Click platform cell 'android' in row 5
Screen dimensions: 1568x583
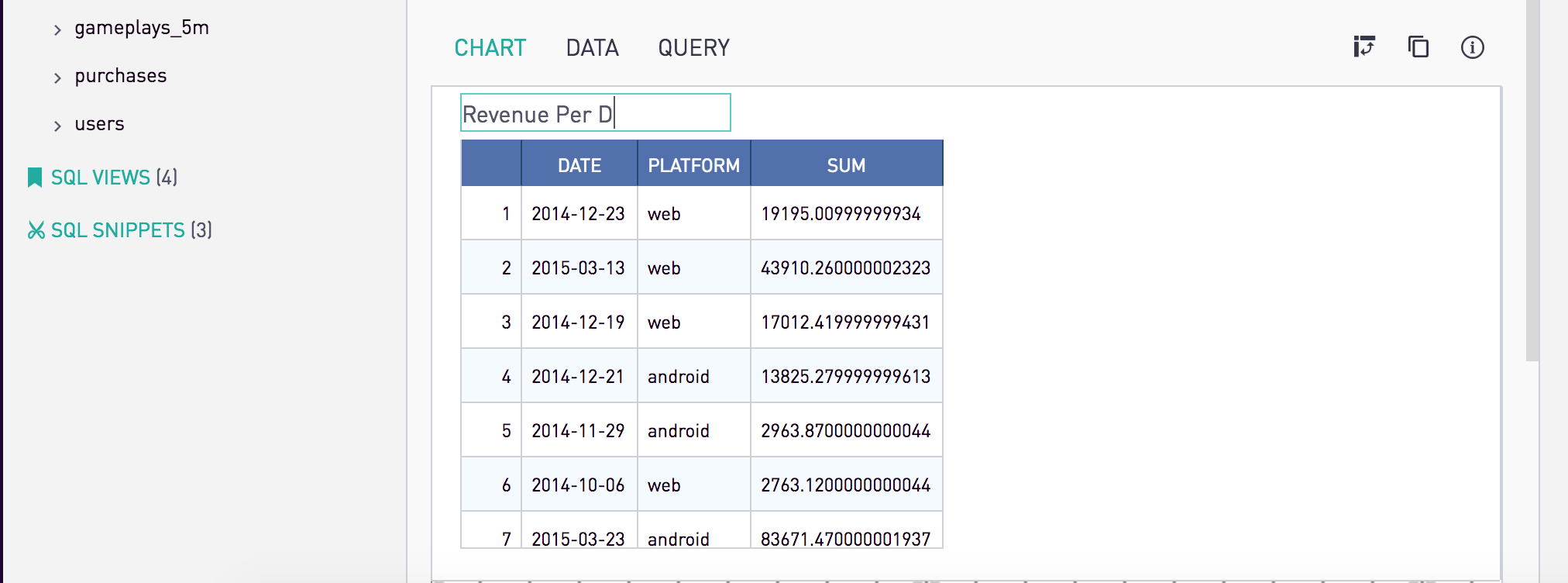point(694,430)
